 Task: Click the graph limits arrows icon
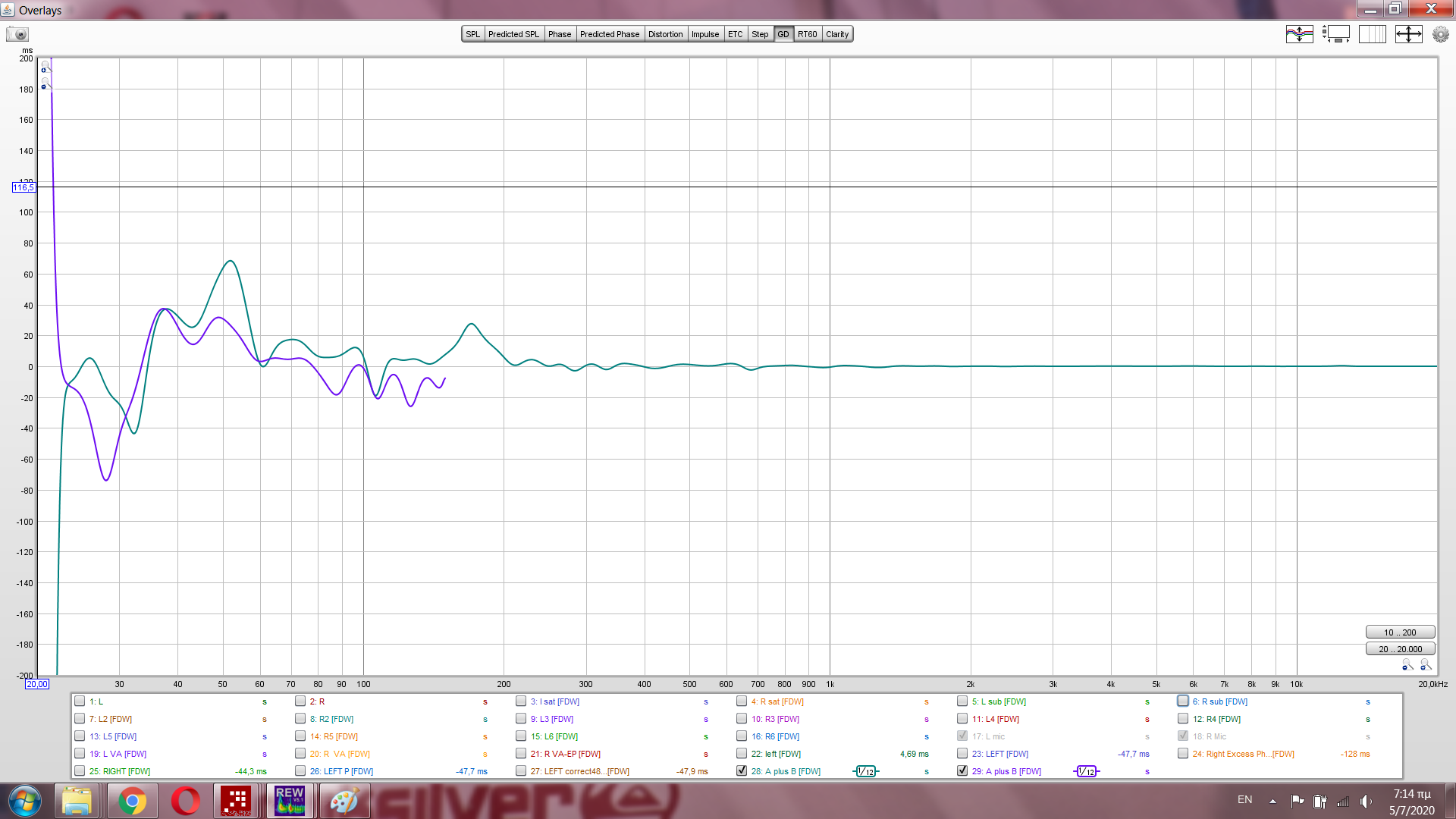(1408, 34)
